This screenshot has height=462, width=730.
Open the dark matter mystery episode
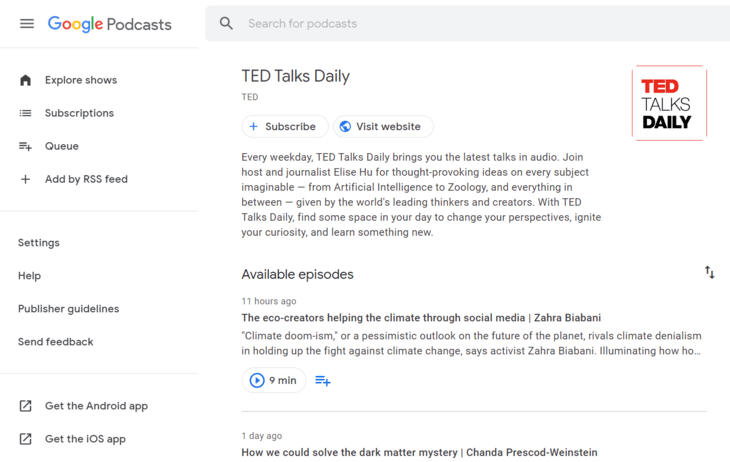419,452
